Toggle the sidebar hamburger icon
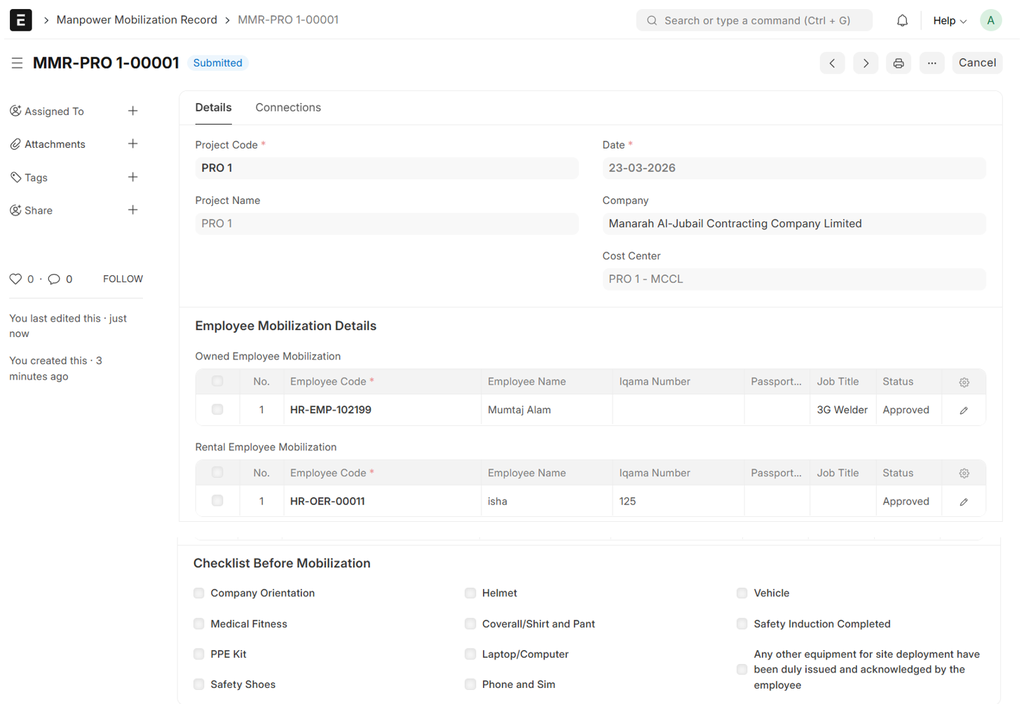Image resolution: width=1024 pixels, height=704 pixels. point(17,63)
